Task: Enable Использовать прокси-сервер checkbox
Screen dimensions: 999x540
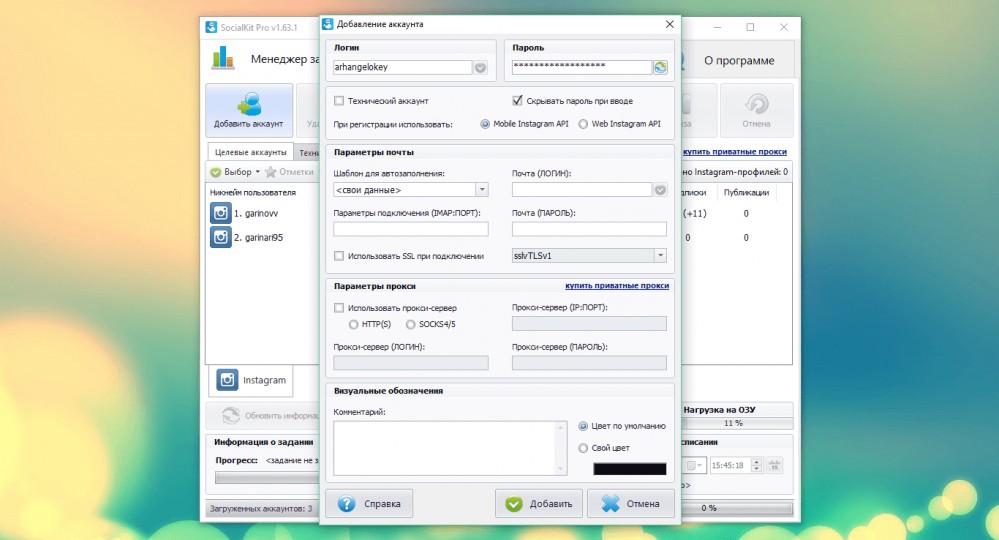Action: click(x=339, y=308)
